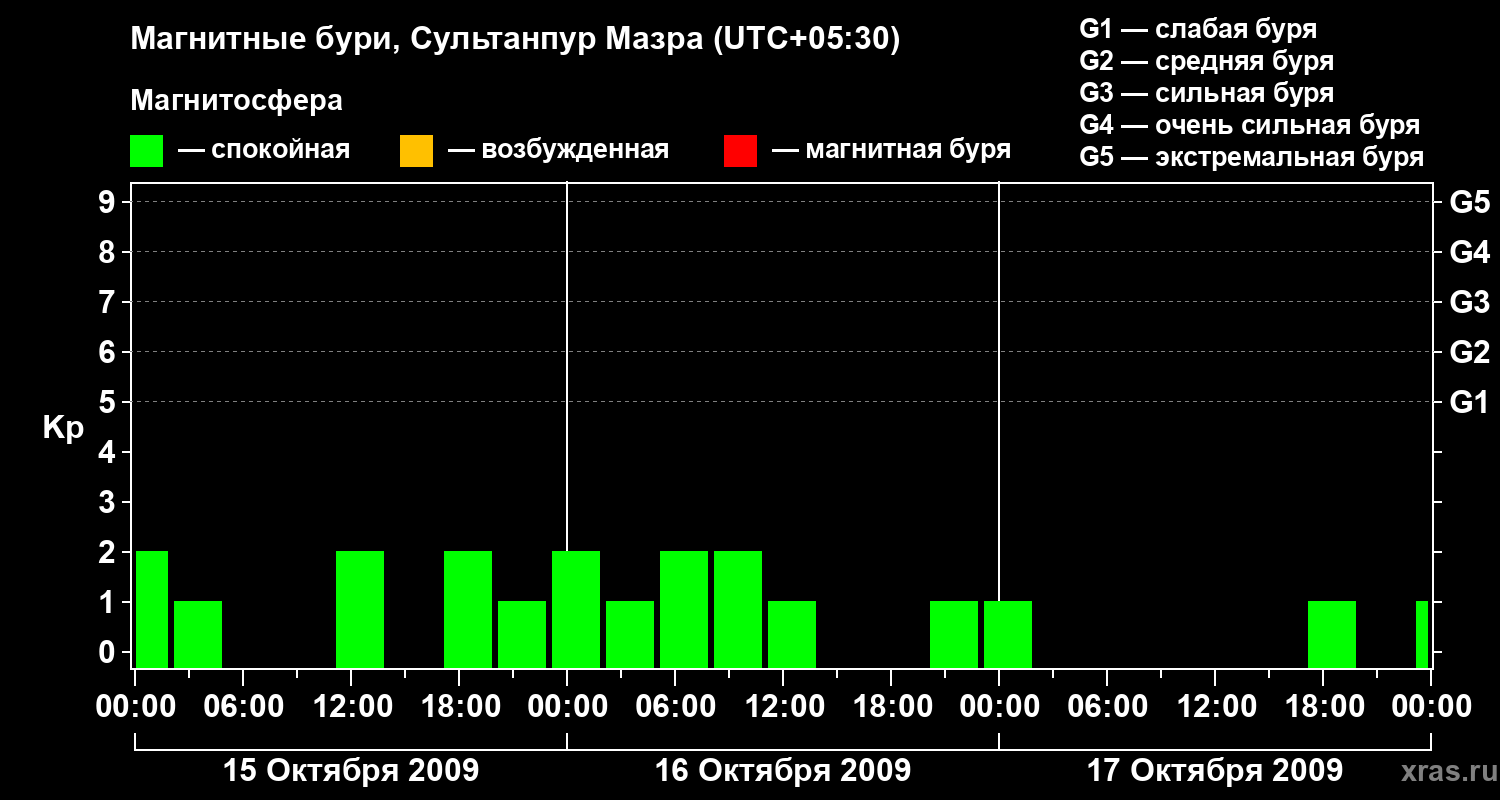Click the '— возбужденная' legend label

(x=558, y=151)
